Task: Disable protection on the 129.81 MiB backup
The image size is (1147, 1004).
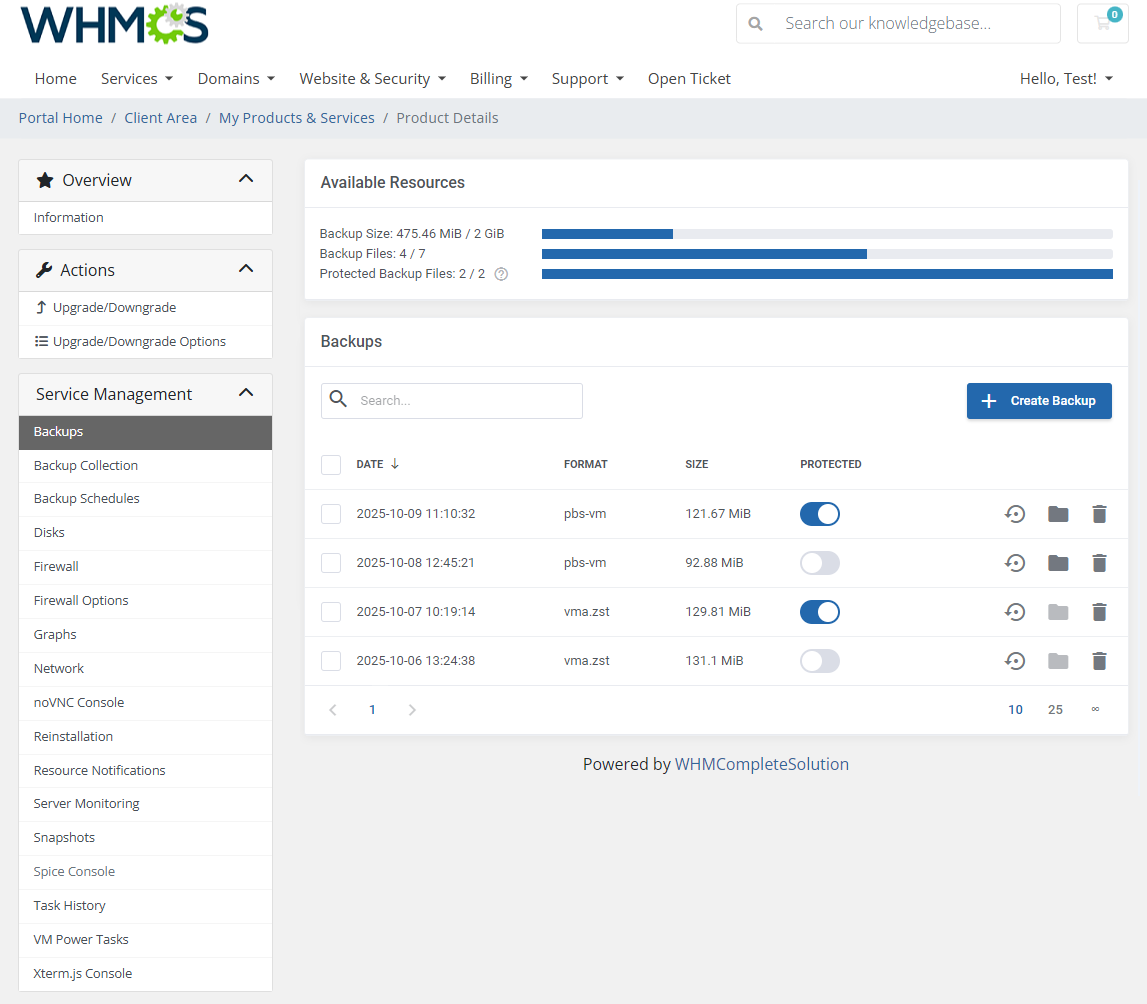Action: (x=819, y=612)
